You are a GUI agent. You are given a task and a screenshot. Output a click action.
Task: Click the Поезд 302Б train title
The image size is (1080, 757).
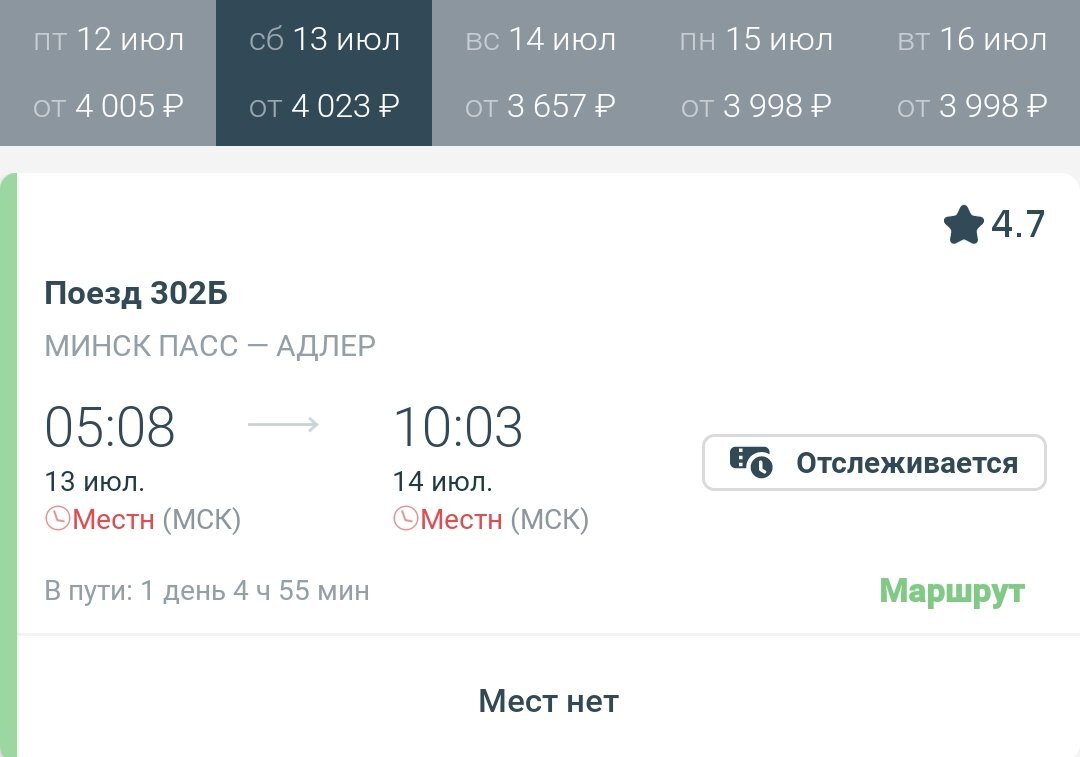[137, 292]
